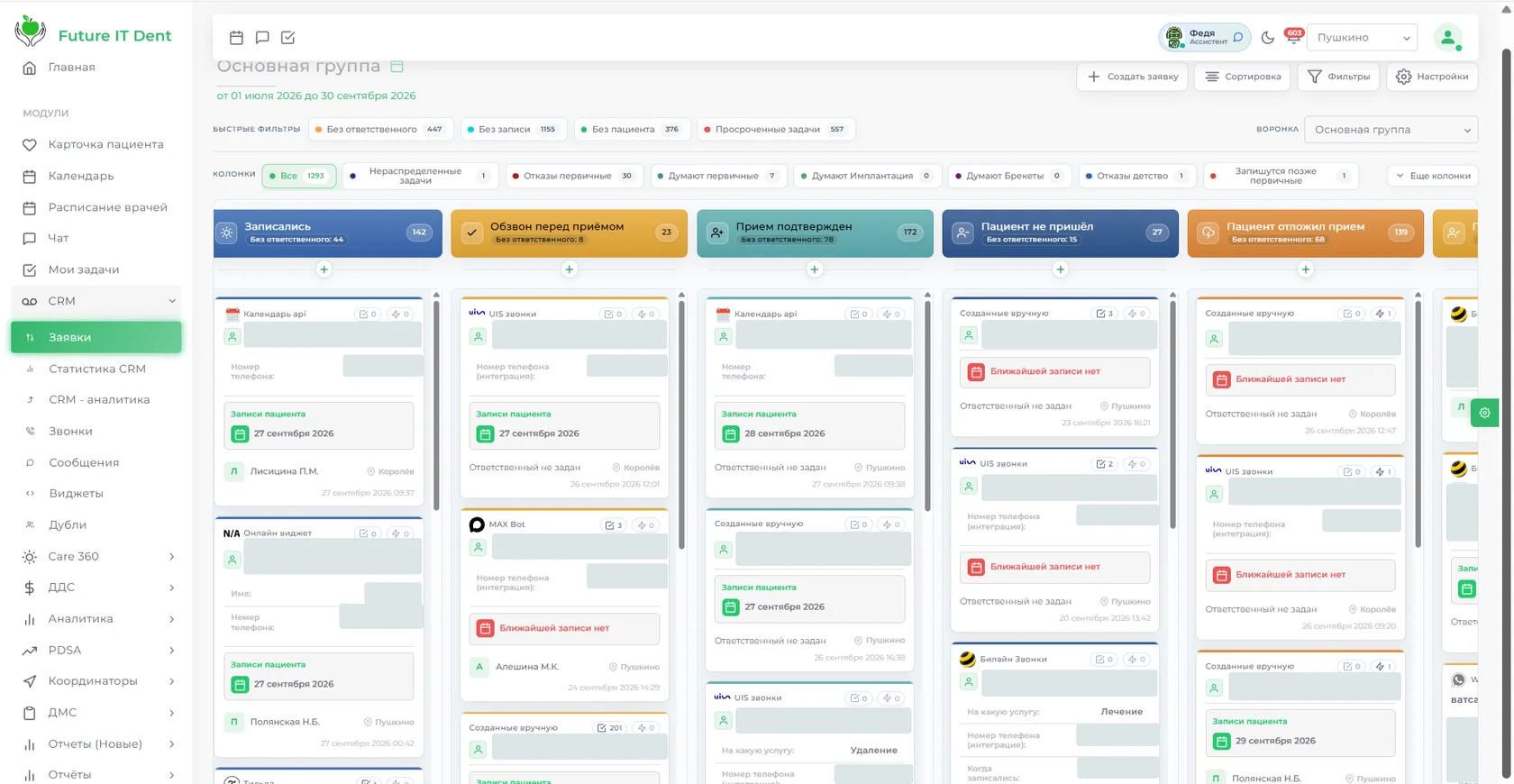Toggle quick filter Без пациента
The width and height of the screenshot is (1514, 784).
tap(631, 130)
